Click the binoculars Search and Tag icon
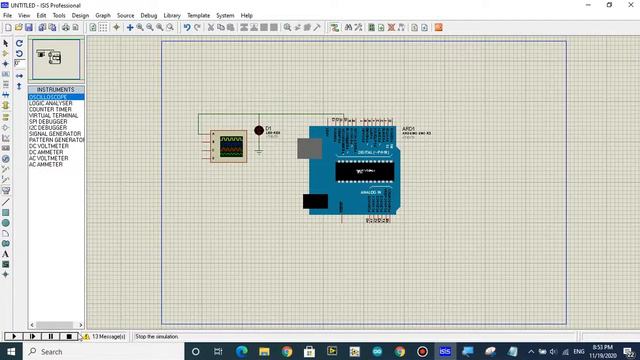This screenshot has width=640, height=360. point(348,27)
